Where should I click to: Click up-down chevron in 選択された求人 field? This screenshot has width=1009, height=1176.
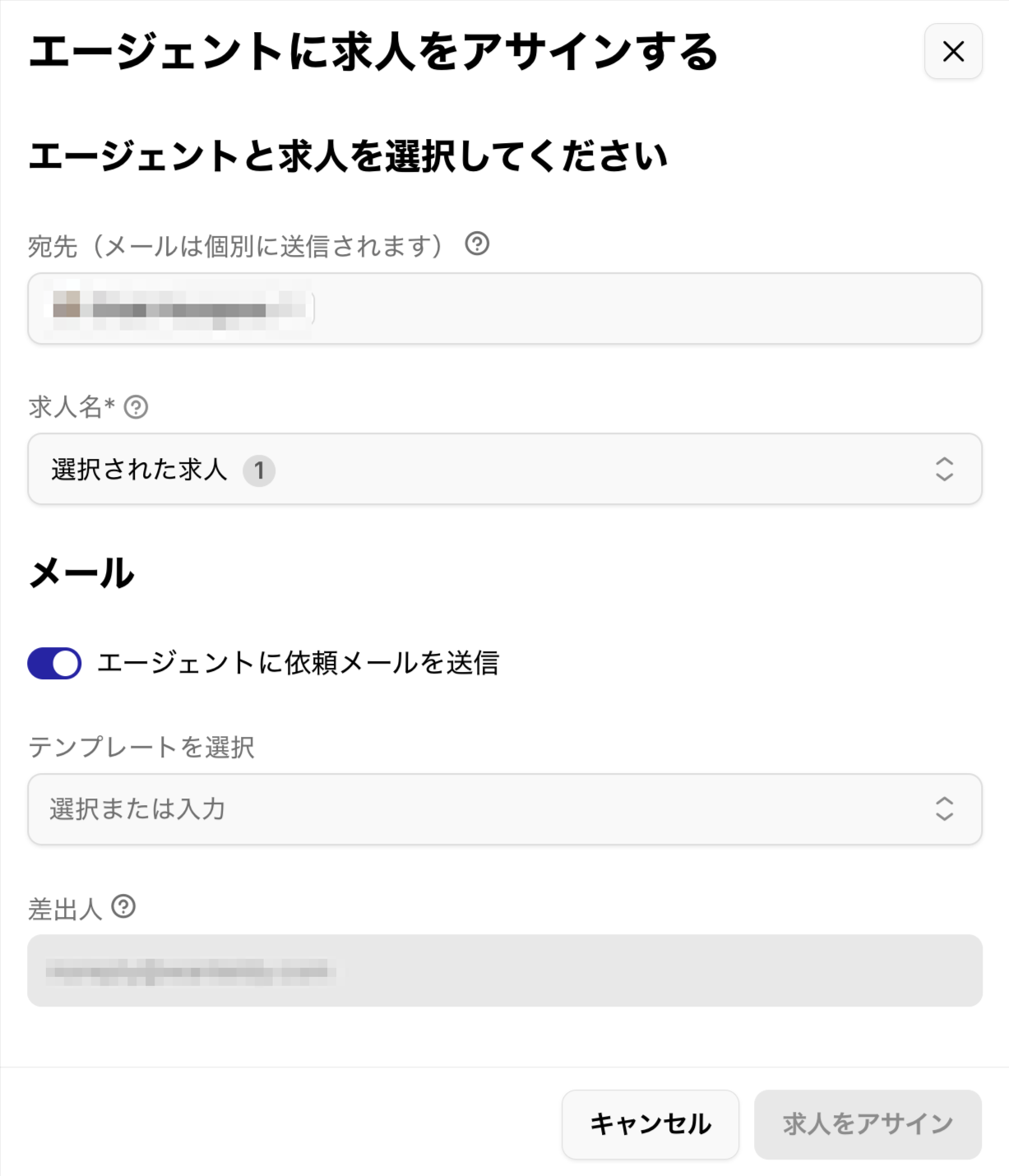pos(944,469)
